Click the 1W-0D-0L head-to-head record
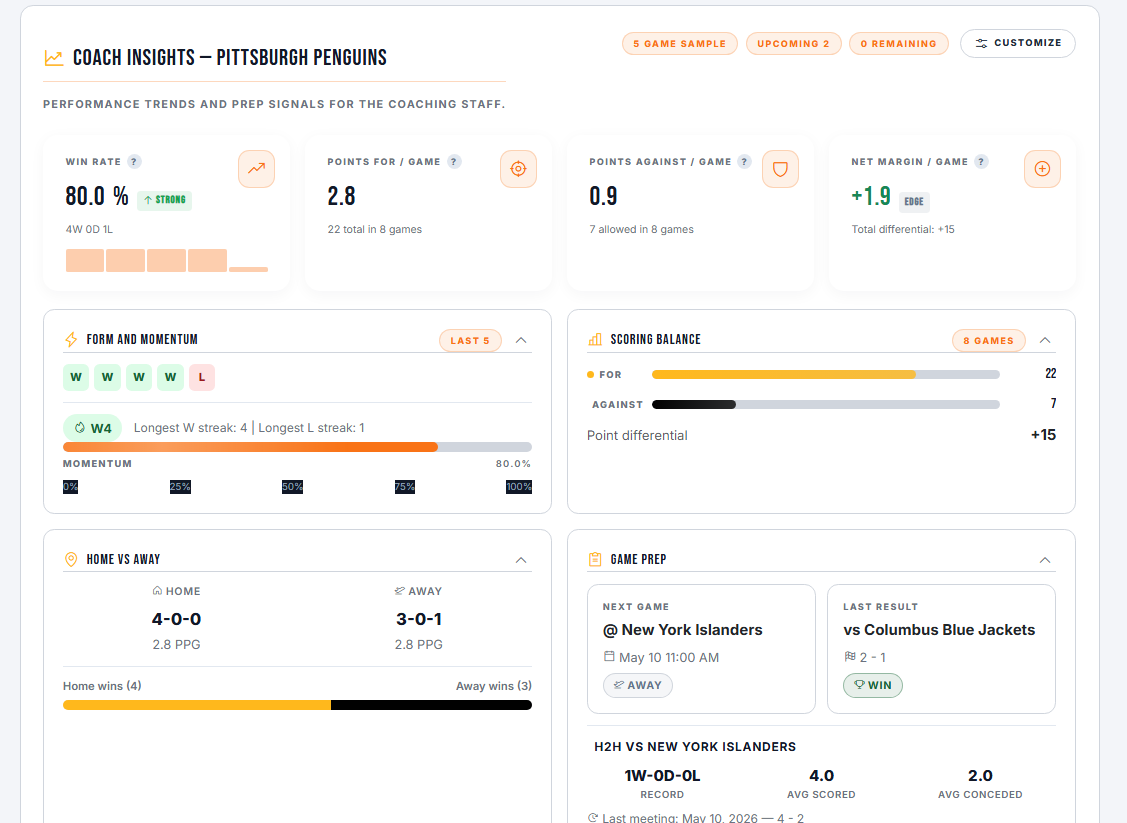This screenshot has width=1127, height=823. (x=662, y=776)
